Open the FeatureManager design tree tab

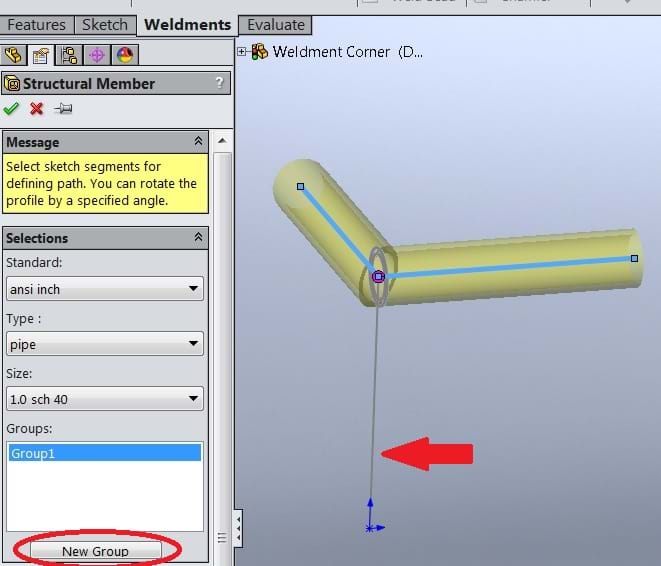[x=13, y=55]
